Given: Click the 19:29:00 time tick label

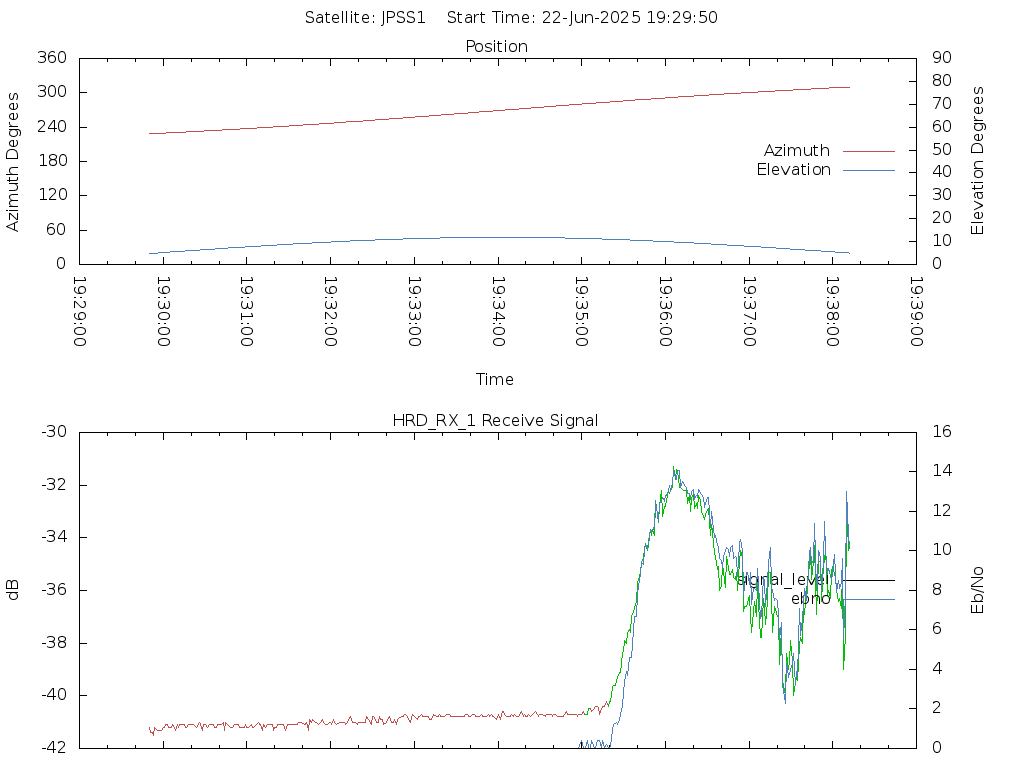Looking at the screenshot, I should point(80,312).
